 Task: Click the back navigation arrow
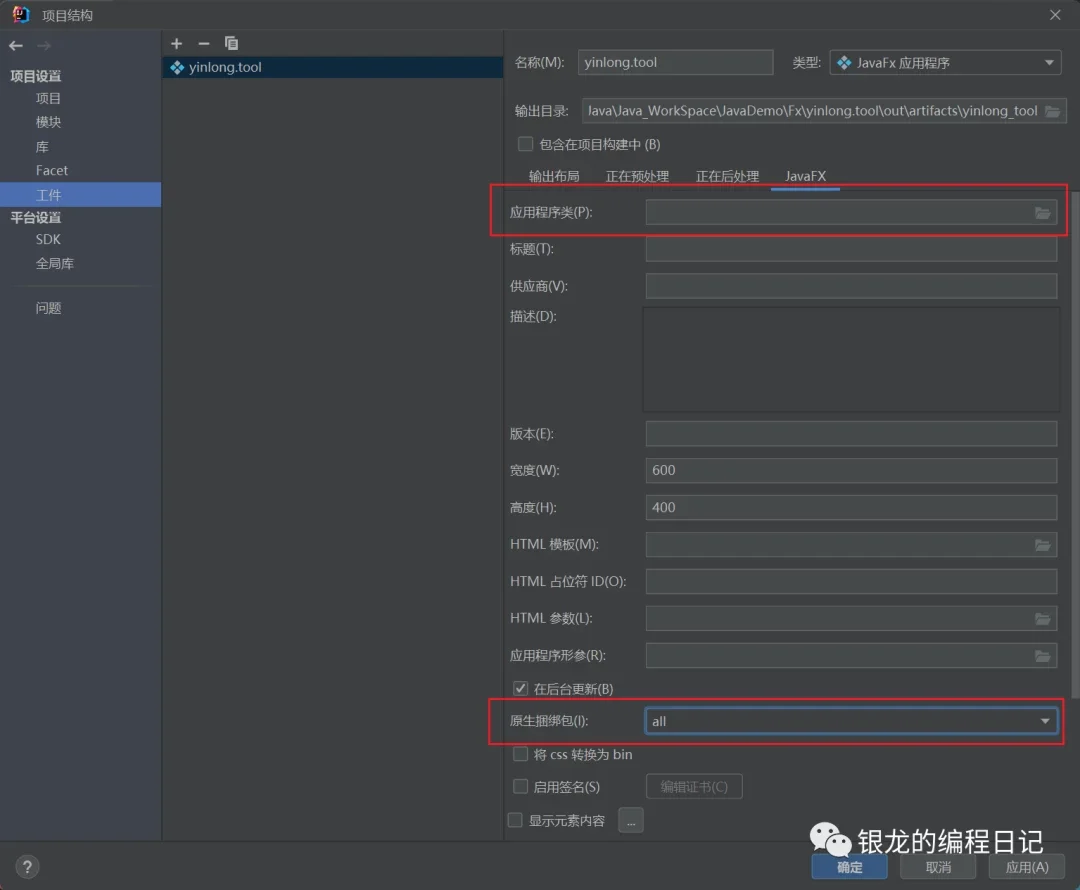pos(14,44)
